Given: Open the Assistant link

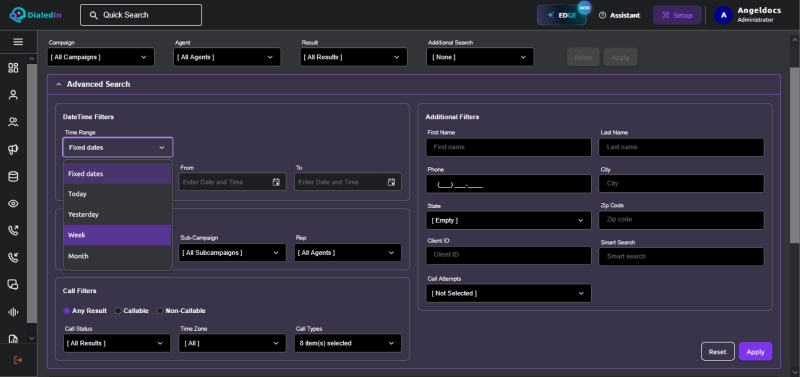Looking at the screenshot, I should tap(619, 15).
